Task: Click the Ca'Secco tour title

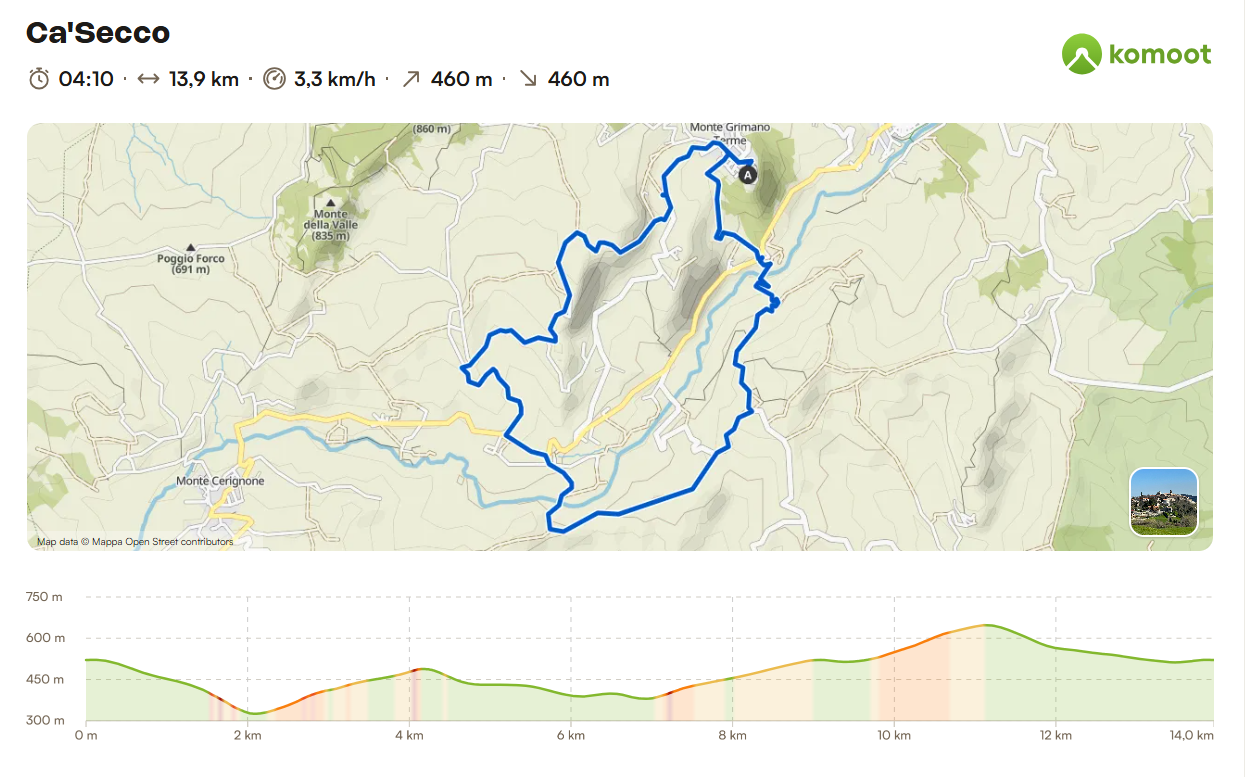Action: pos(98,33)
